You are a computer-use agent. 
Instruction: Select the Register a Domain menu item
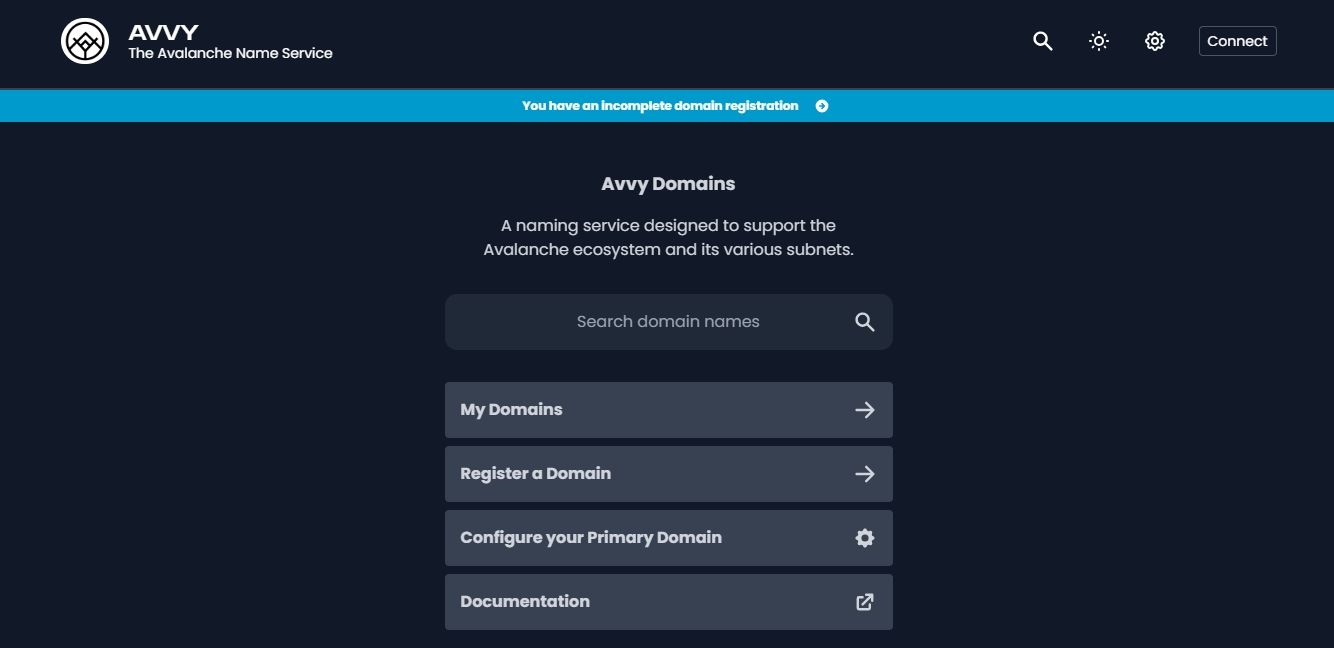pyautogui.click(x=668, y=474)
